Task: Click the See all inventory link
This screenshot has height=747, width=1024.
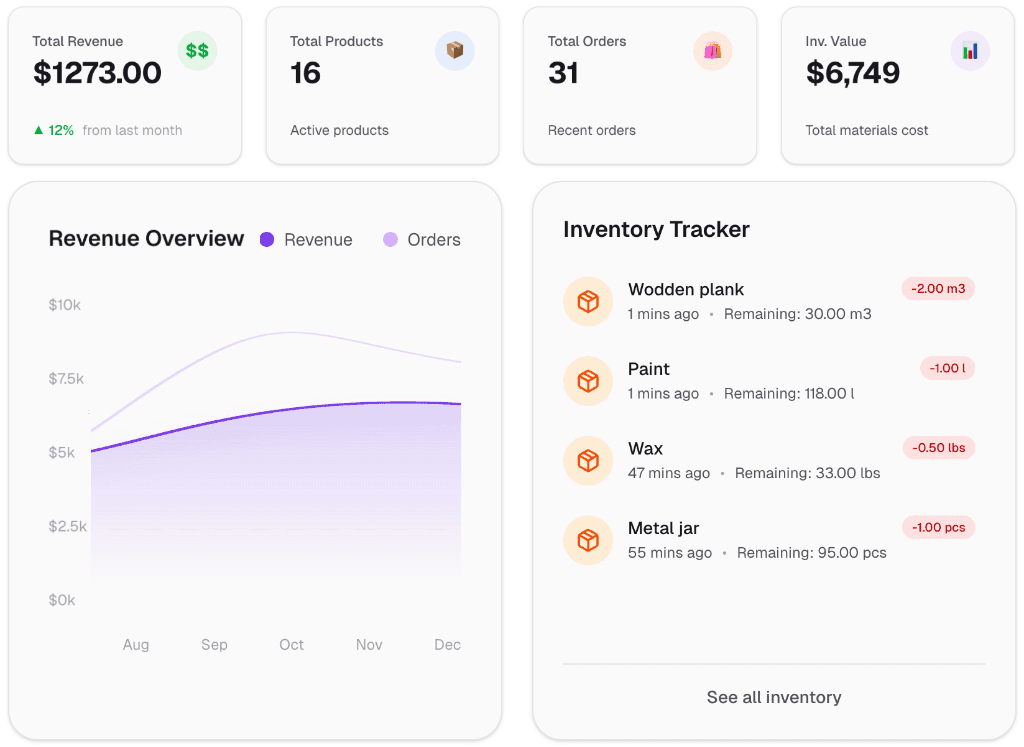Action: tap(773, 697)
